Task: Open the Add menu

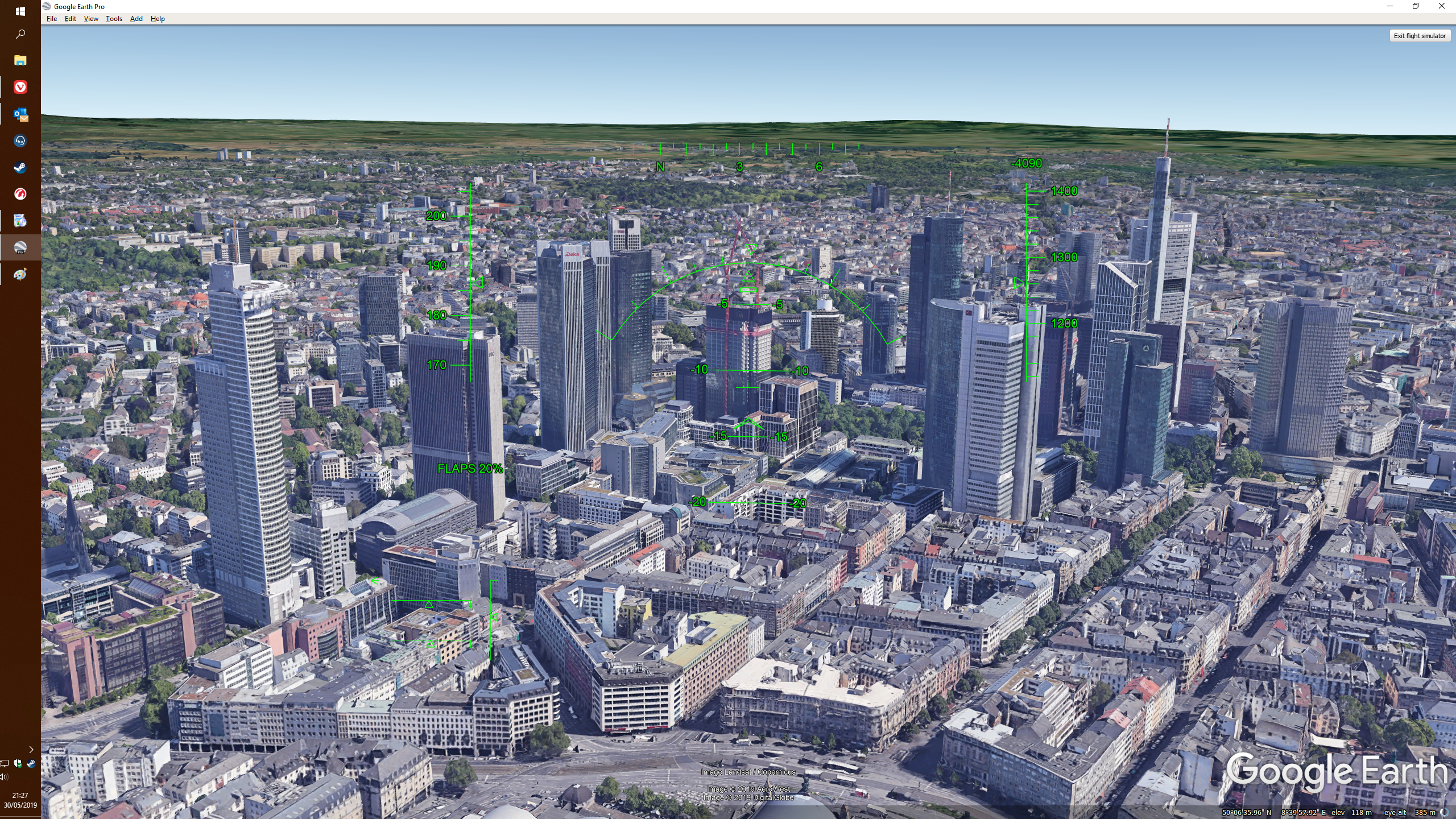Action: [136, 19]
